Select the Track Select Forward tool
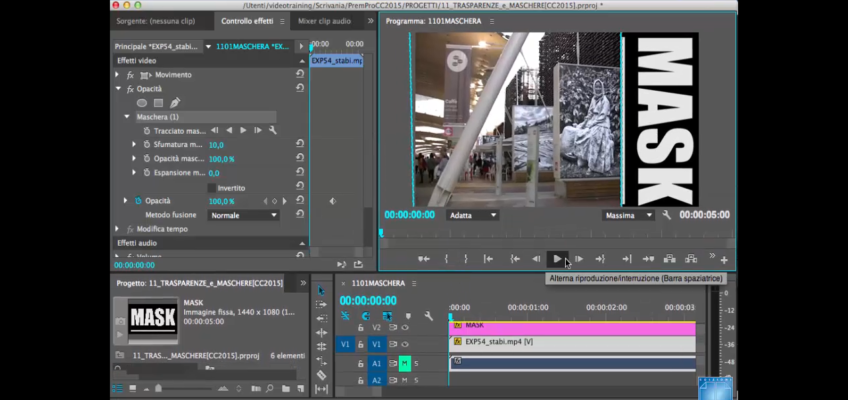The image size is (848, 400). [x=321, y=304]
